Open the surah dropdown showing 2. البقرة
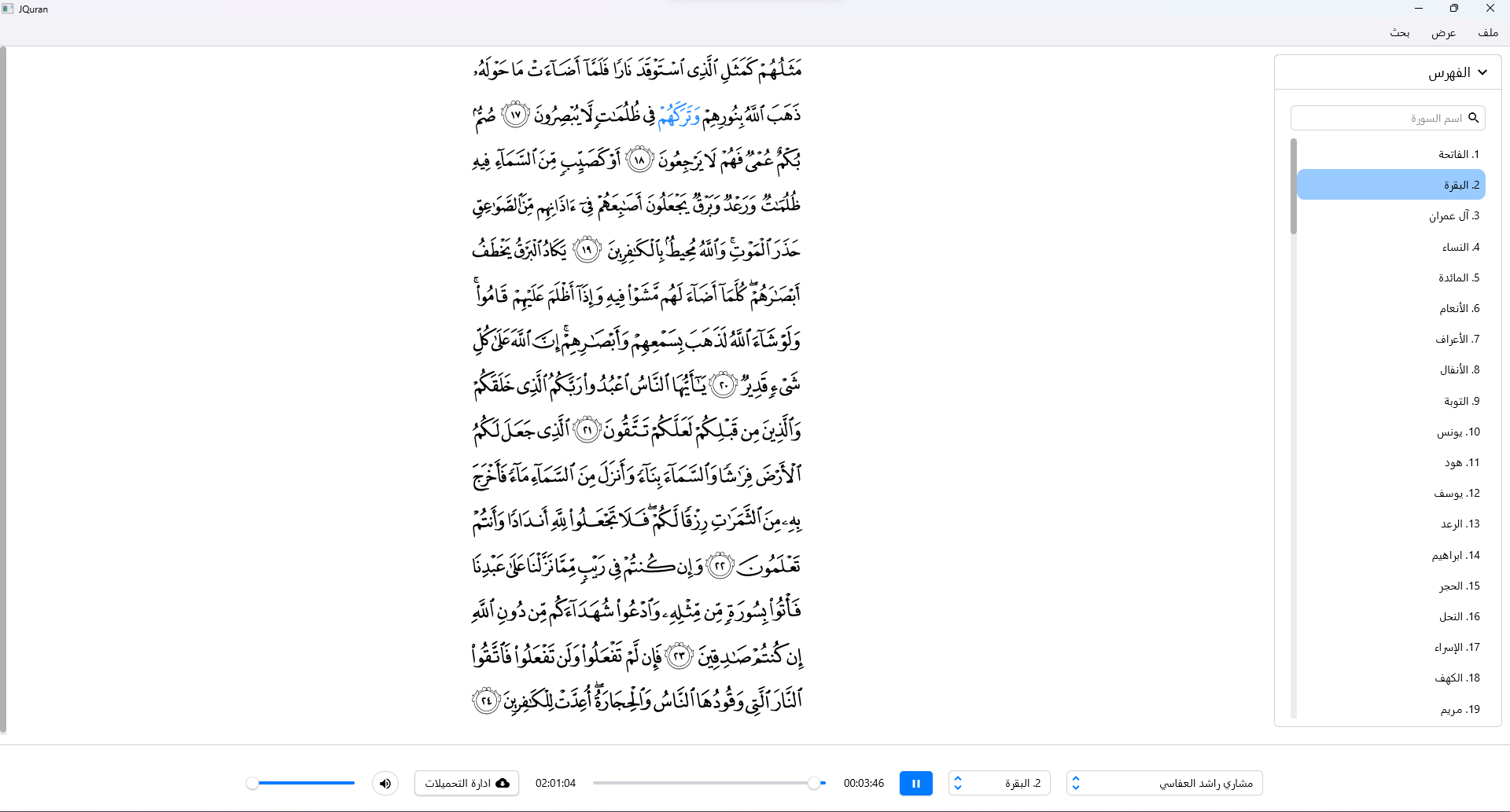 [1000, 783]
